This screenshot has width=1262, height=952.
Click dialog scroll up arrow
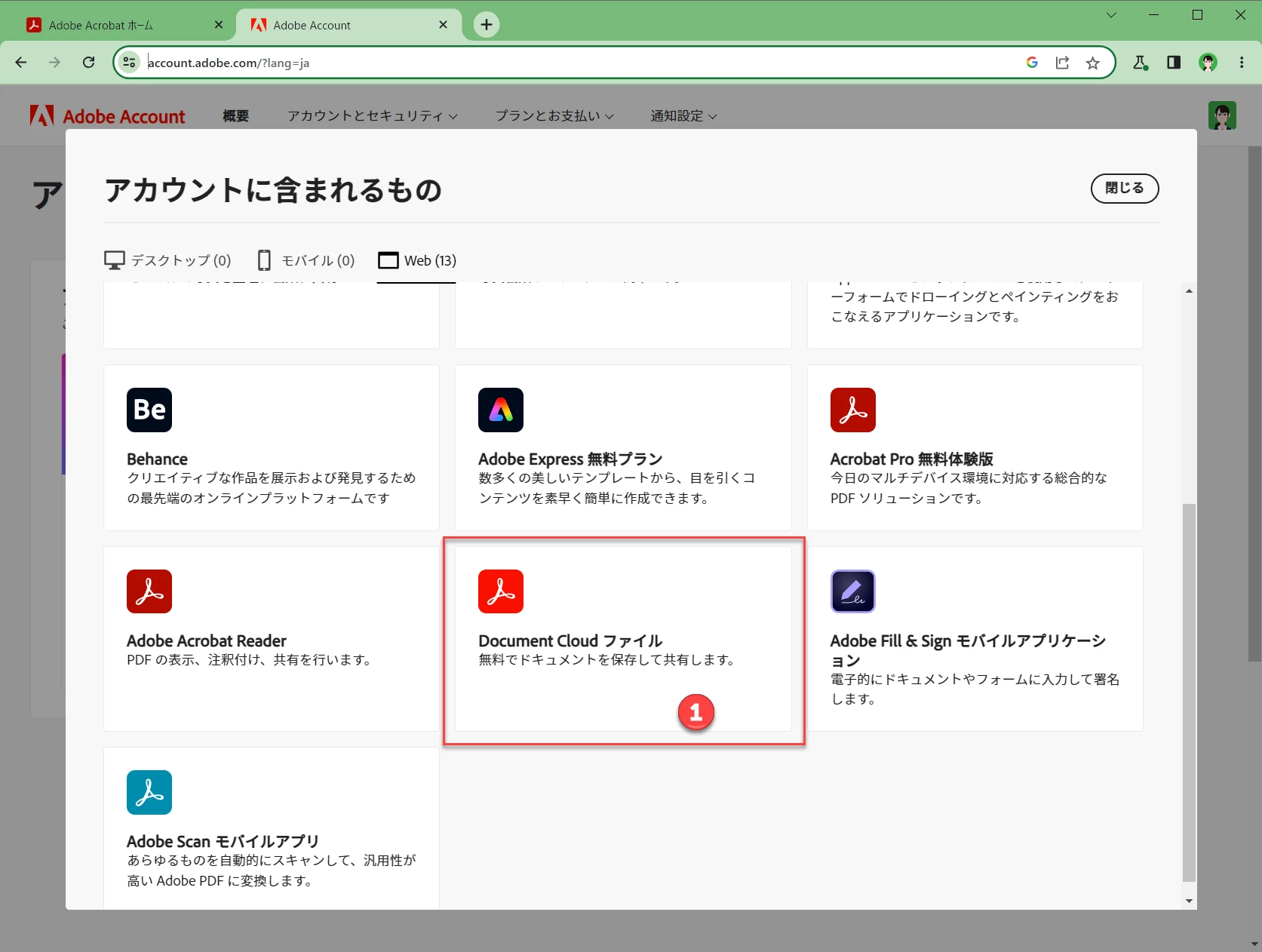pyautogui.click(x=1189, y=290)
